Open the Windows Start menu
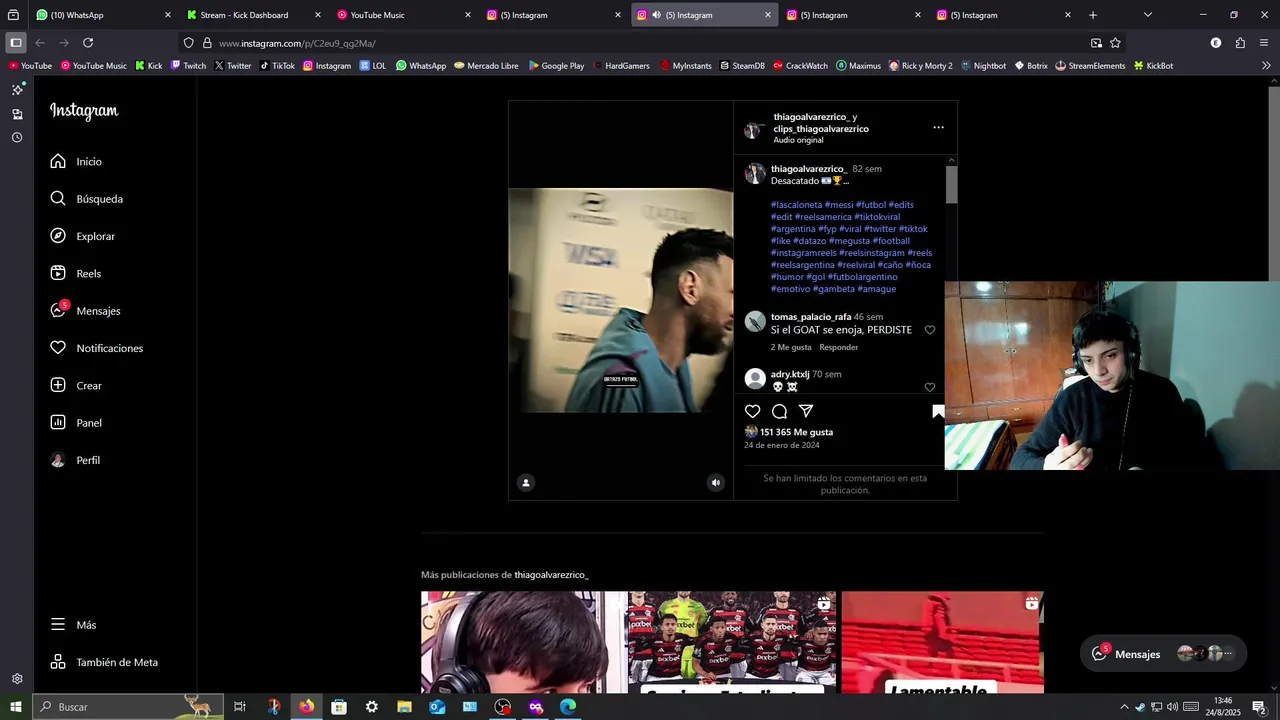The width and height of the screenshot is (1280, 720). point(15,707)
